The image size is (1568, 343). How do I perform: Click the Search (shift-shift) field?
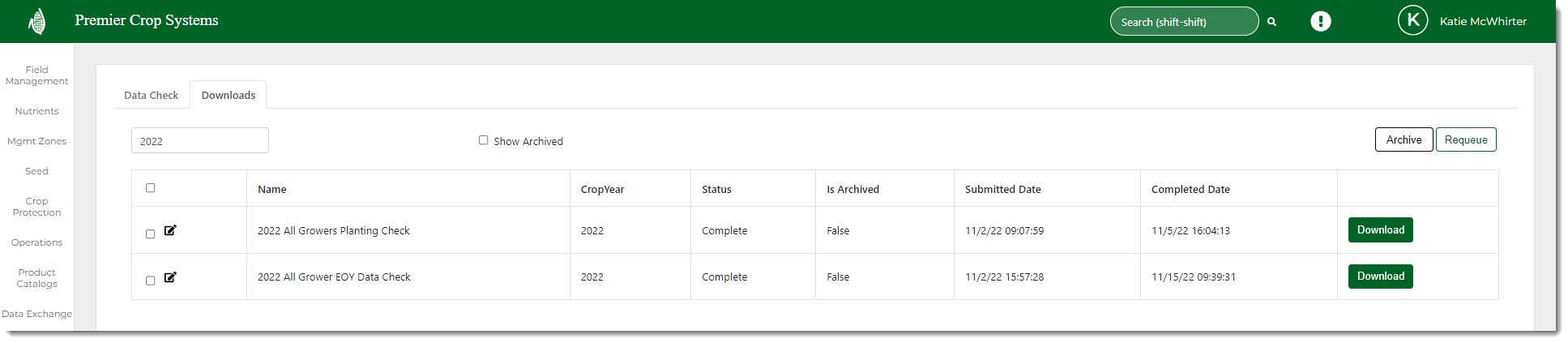pyautogui.click(x=1183, y=22)
